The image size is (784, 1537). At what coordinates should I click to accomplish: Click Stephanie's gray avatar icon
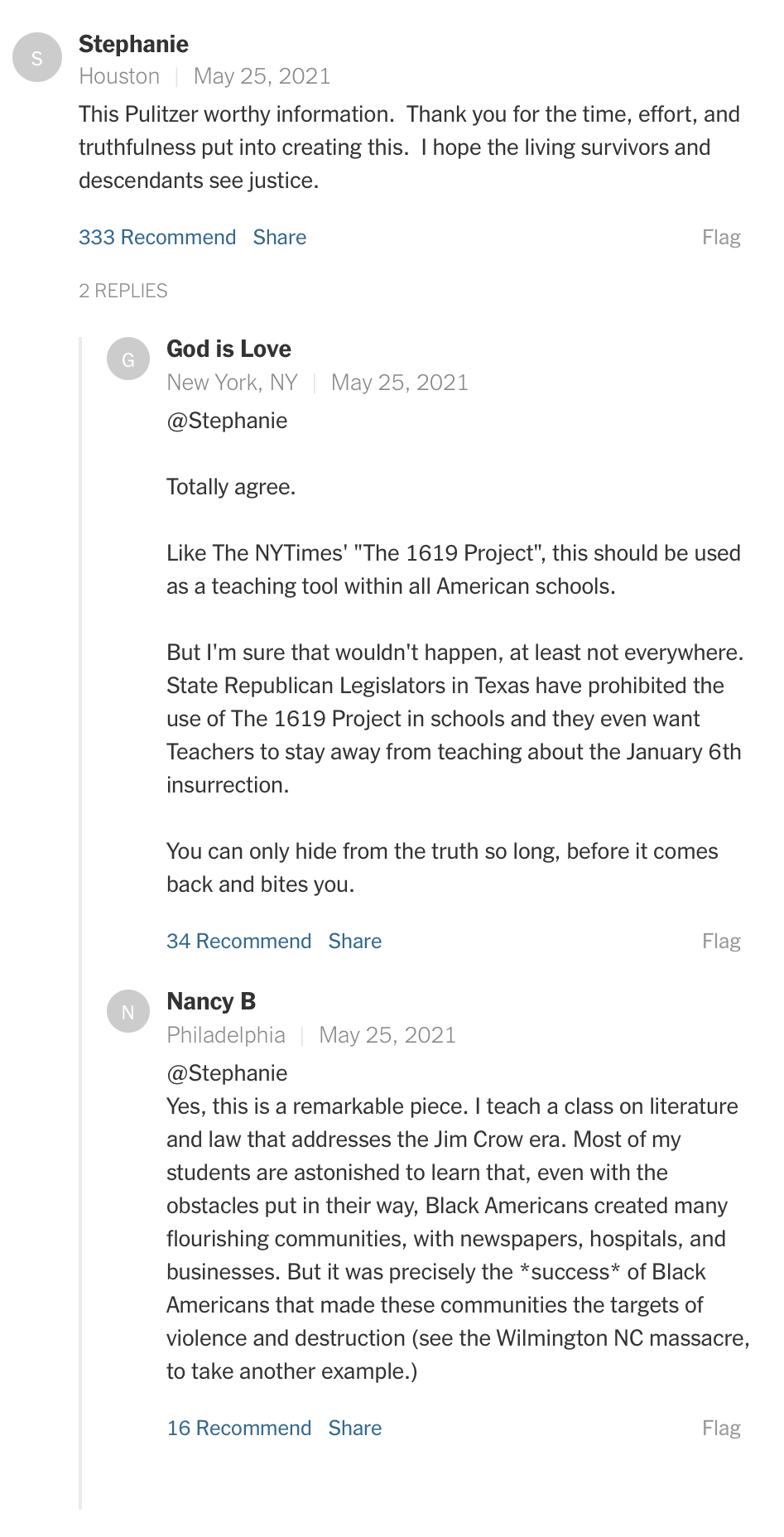click(37, 58)
